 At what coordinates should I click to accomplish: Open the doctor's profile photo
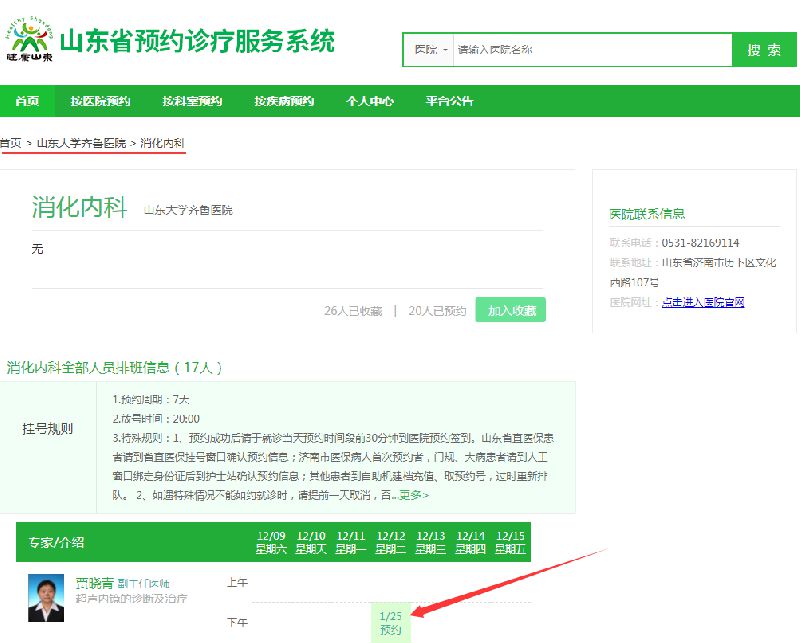[x=46, y=598]
